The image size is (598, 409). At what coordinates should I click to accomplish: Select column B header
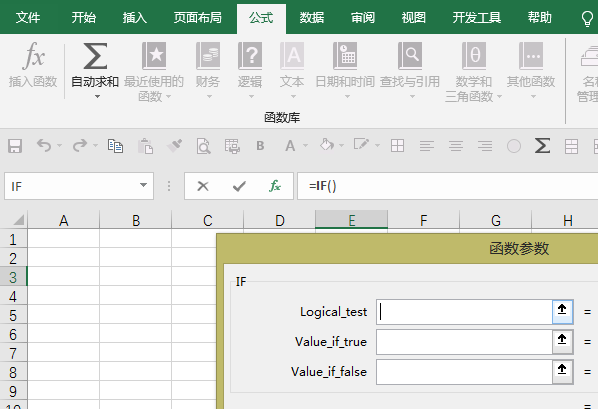click(x=136, y=220)
